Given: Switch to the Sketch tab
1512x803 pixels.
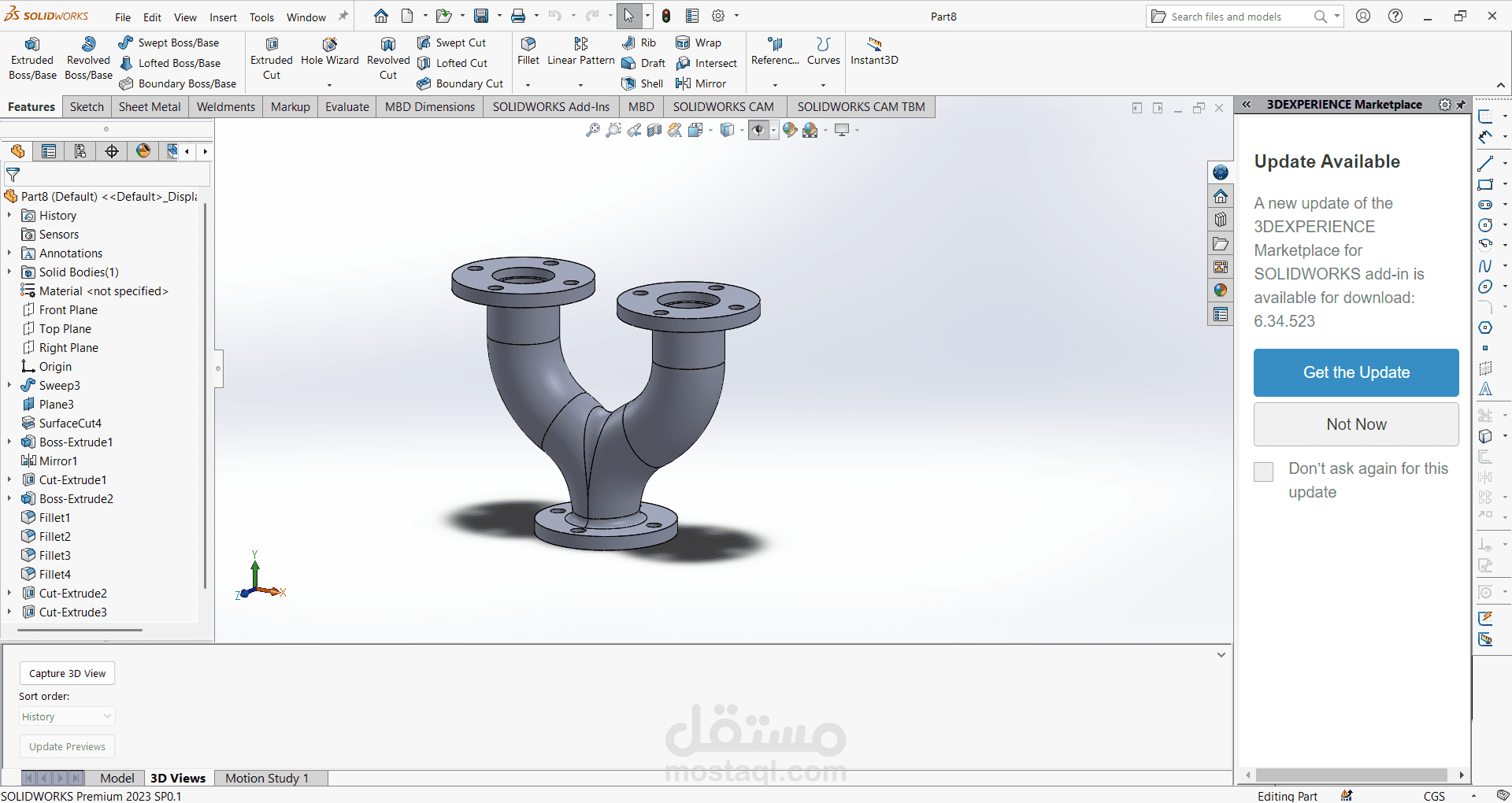Looking at the screenshot, I should [x=87, y=107].
